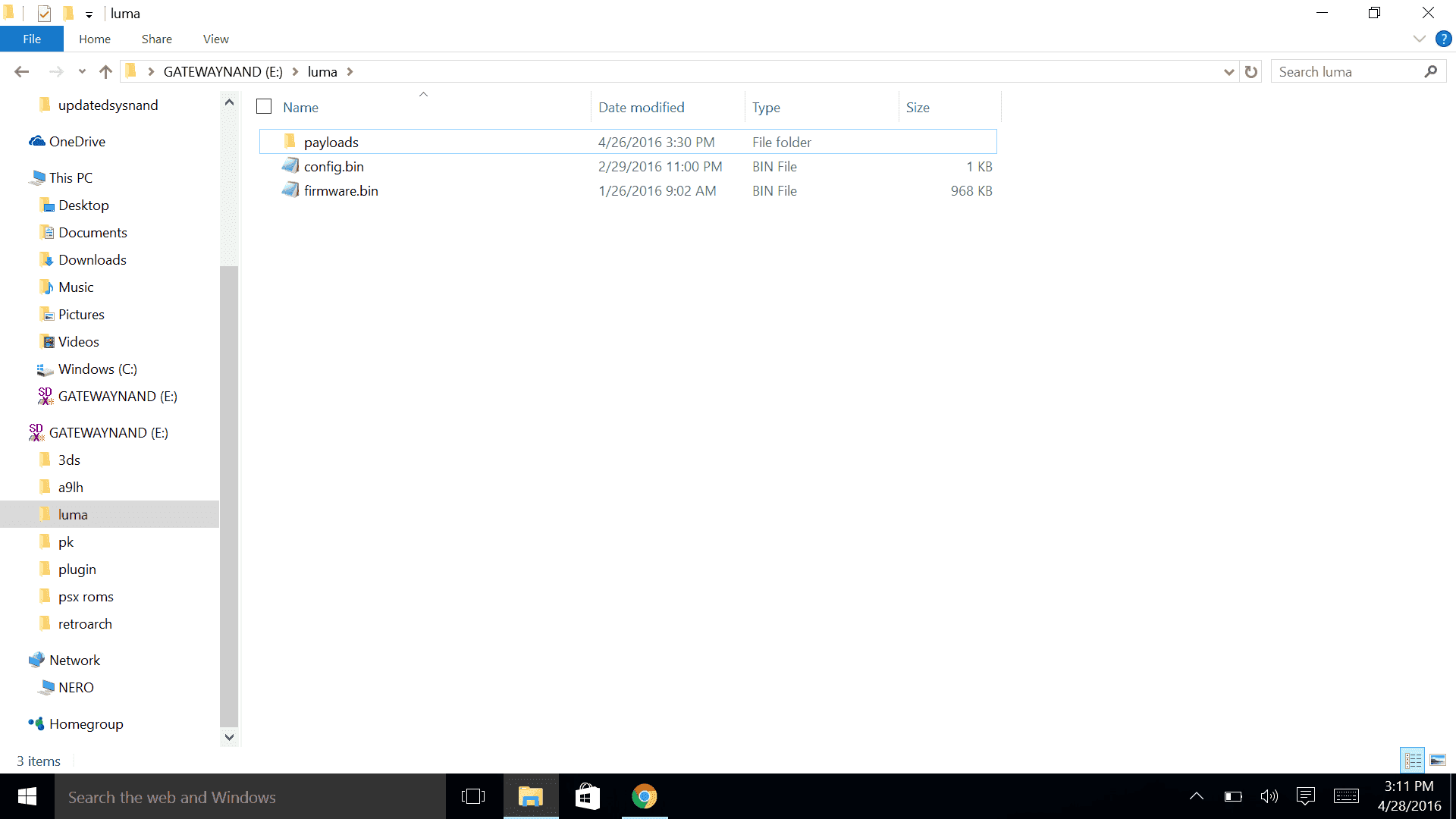Image resolution: width=1456 pixels, height=819 pixels.
Task: Click navigation pane scroll down arrow
Action: coord(229,736)
